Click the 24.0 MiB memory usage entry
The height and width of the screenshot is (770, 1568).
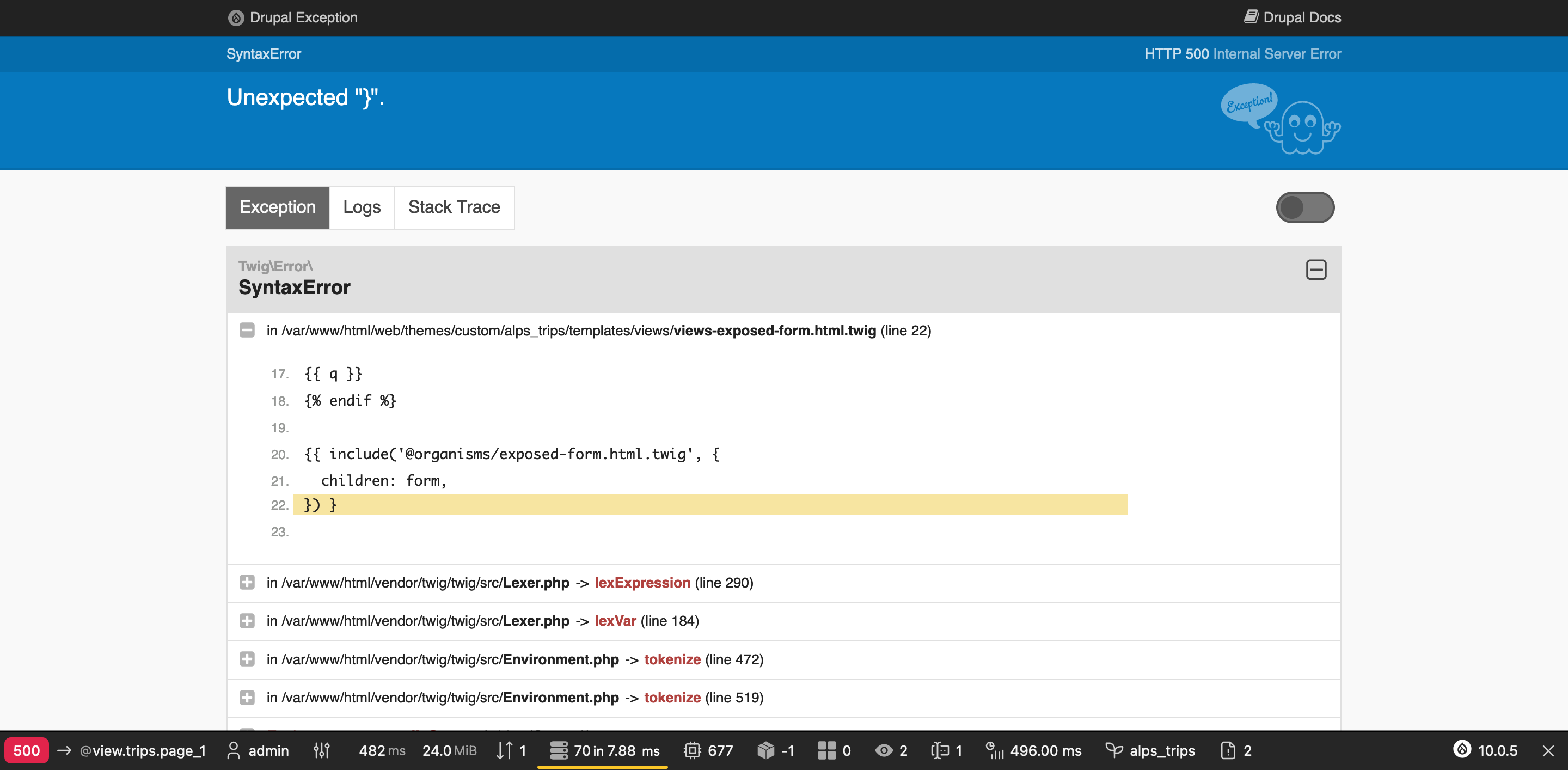449,750
